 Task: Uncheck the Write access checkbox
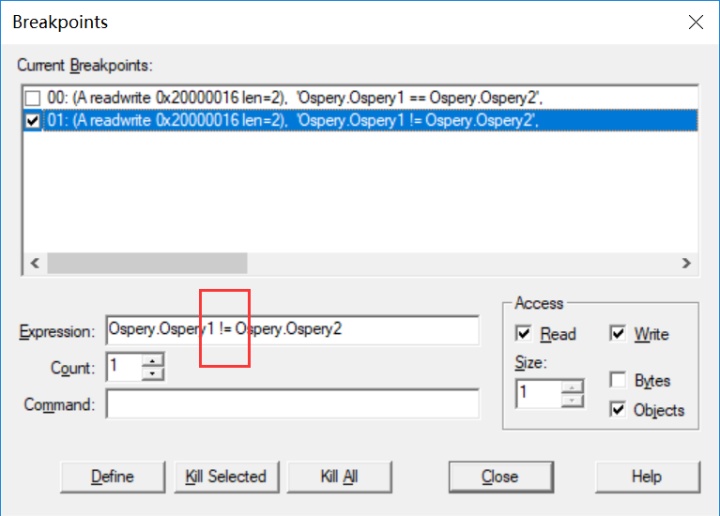618,333
